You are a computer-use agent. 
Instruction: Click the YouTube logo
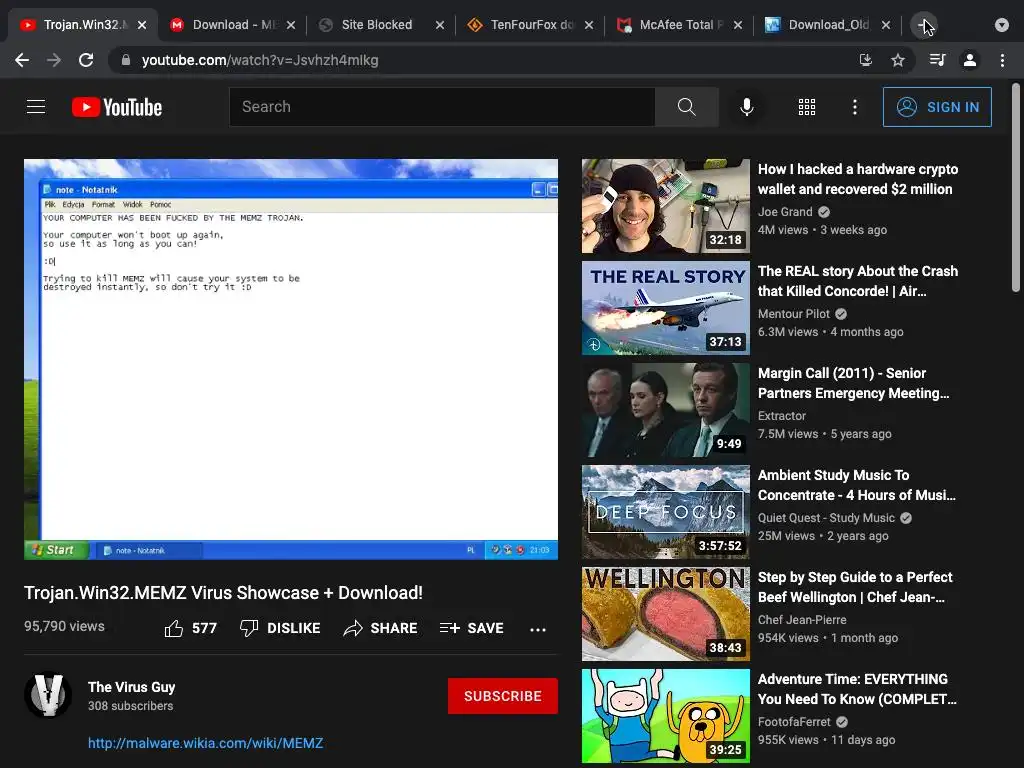coord(117,107)
